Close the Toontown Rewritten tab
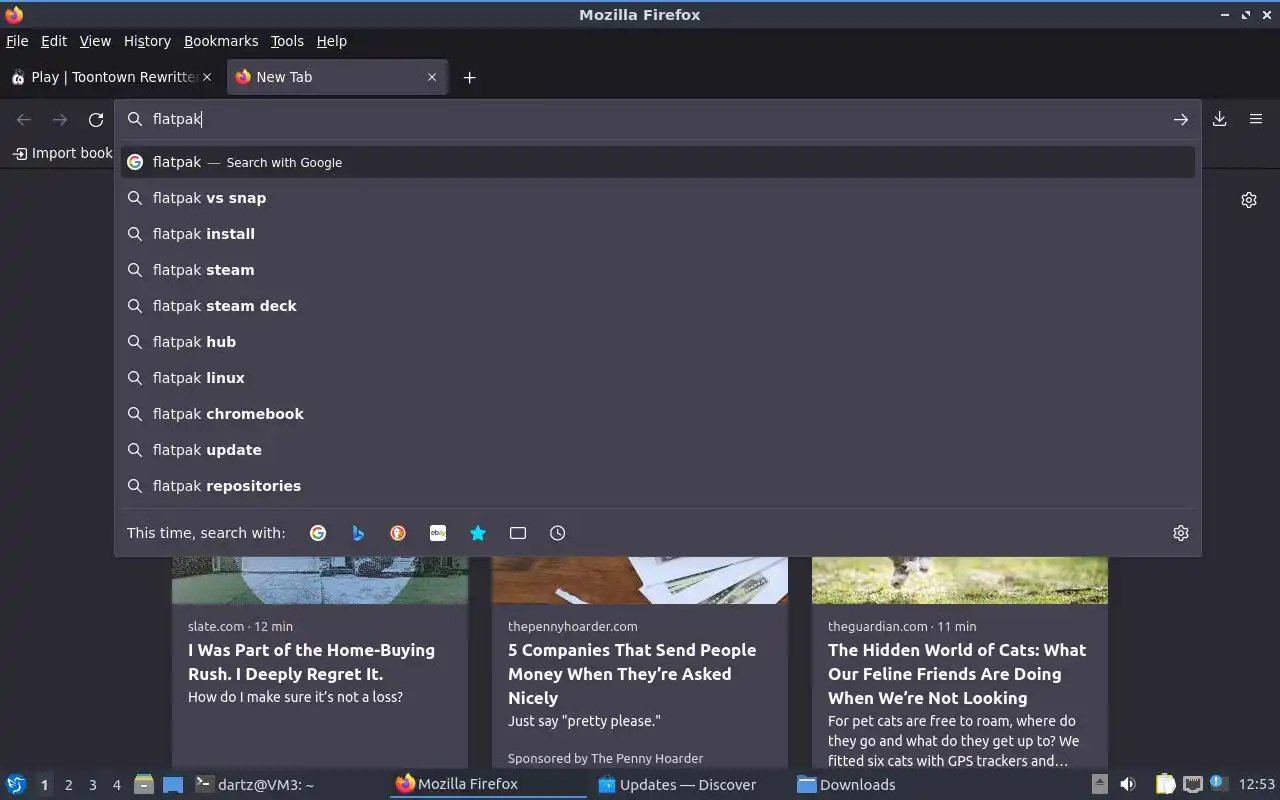The height and width of the screenshot is (800, 1280). 207,77
